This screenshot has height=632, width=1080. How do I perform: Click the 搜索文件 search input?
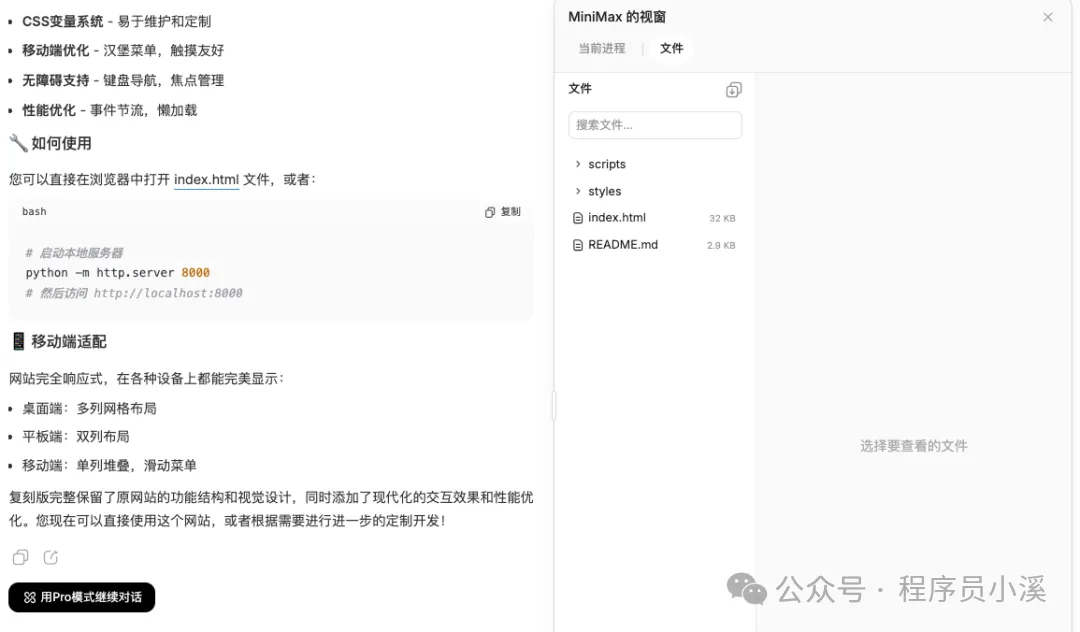(655, 125)
